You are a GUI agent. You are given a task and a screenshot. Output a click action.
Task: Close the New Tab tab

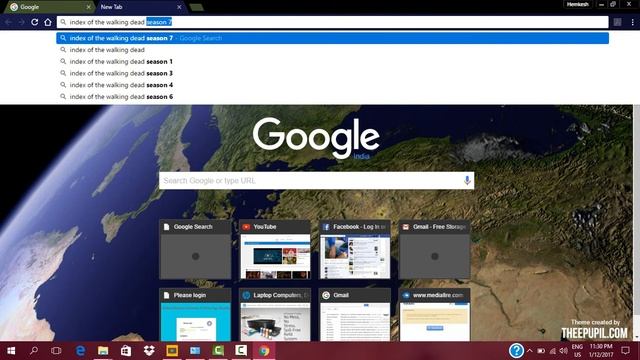click(x=179, y=7)
